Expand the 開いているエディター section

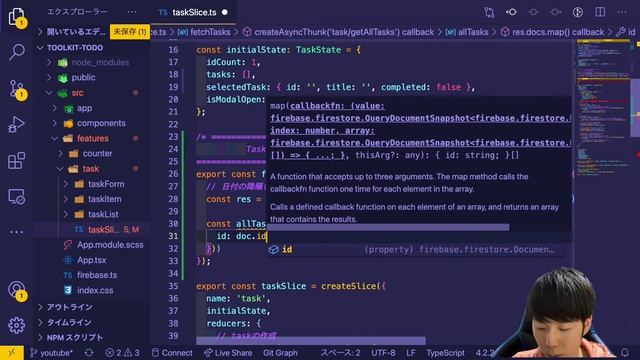pyautogui.click(x=76, y=32)
